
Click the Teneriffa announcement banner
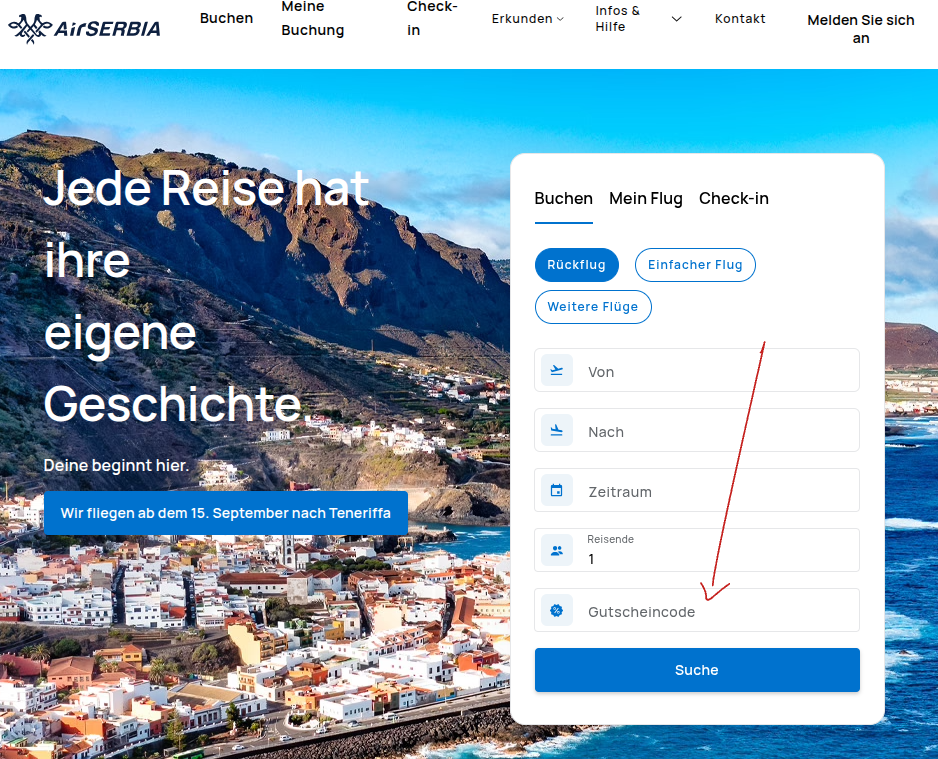[x=225, y=513]
